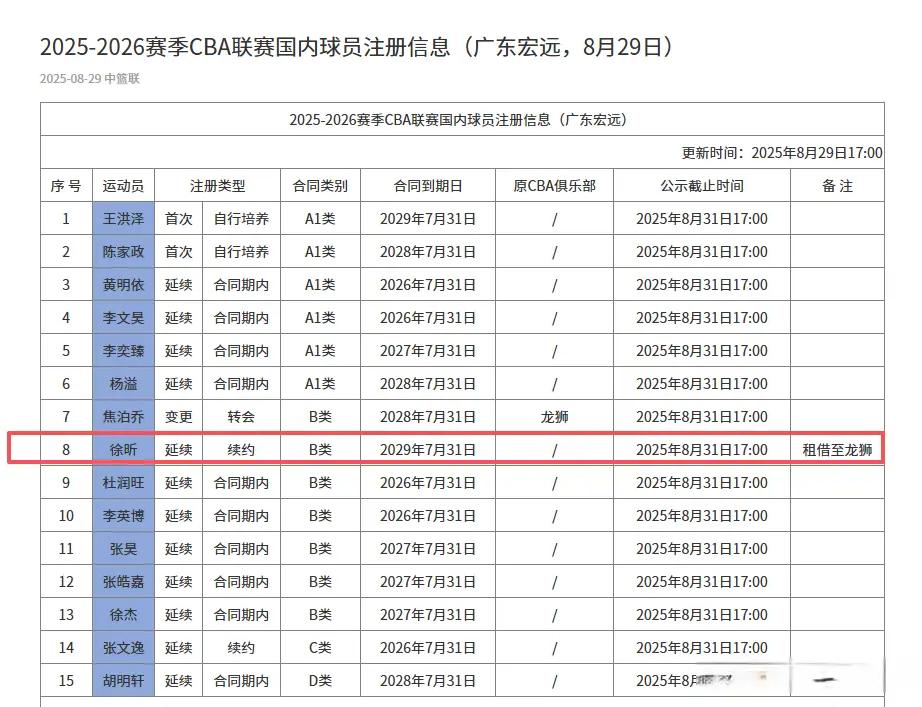Click the update time 2025年8月29日17:00

[x=817, y=153]
